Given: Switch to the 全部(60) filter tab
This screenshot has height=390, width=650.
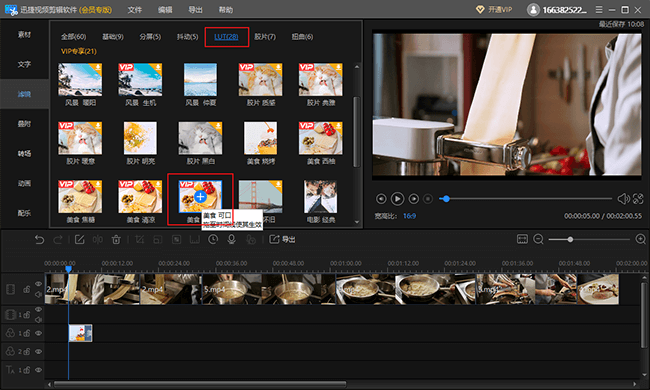Looking at the screenshot, I should (73, 36).
